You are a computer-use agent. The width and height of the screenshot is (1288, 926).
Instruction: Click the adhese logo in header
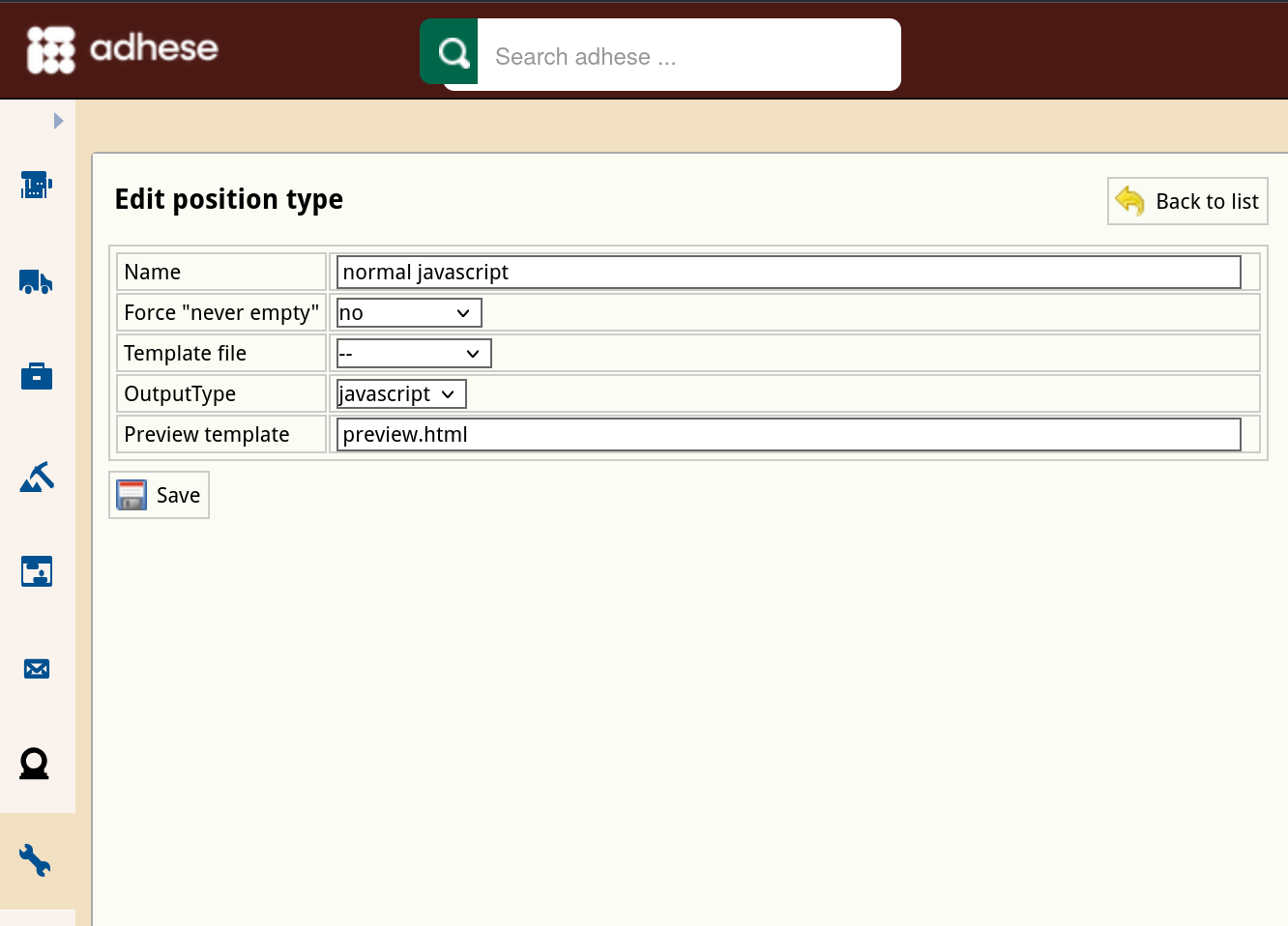point(123,49)
